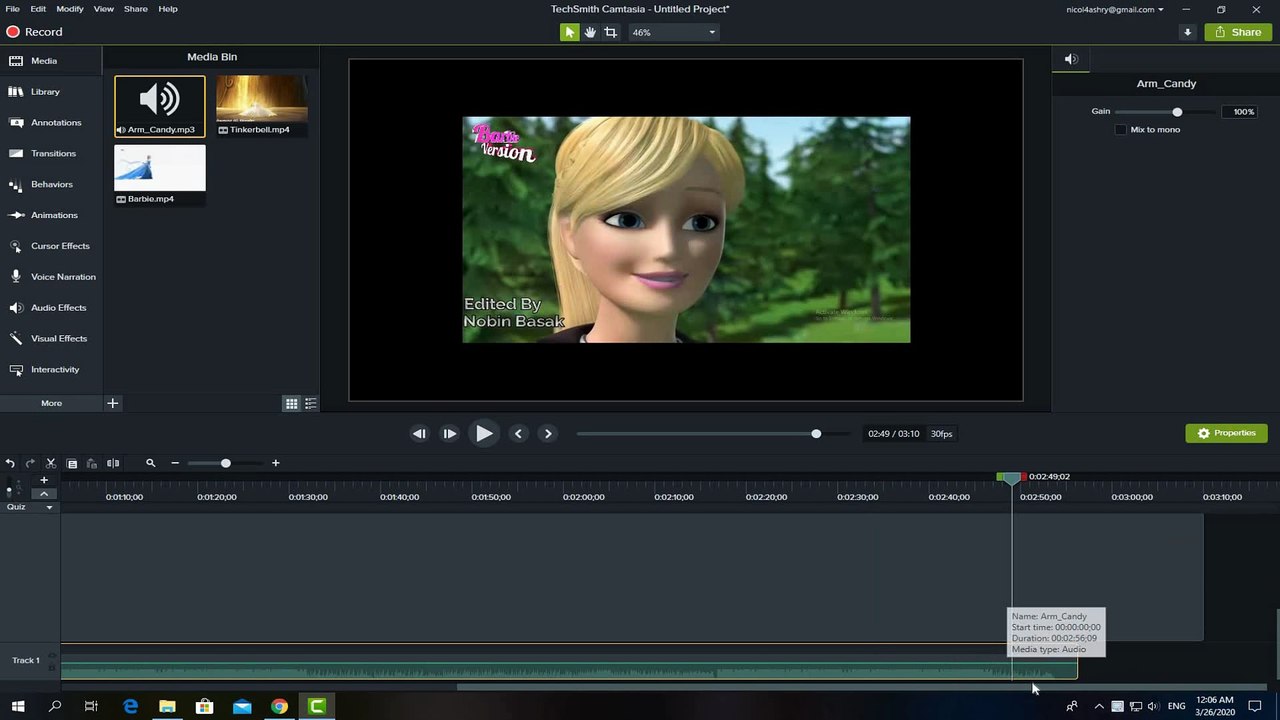1280x720 pixels.
Task: Open the Animations tab
Action: [51, 215]
